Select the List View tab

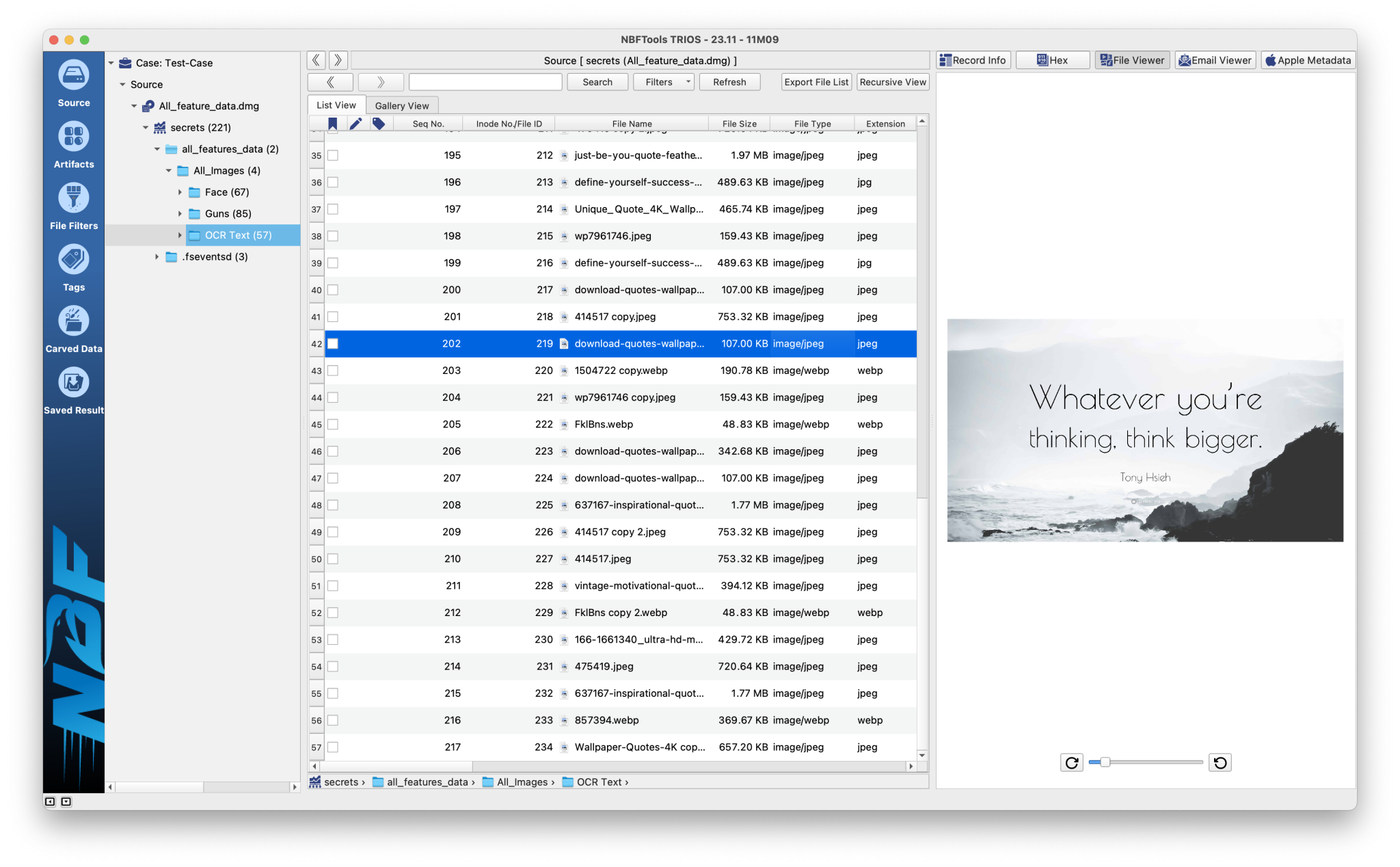[x=336, y=105]
